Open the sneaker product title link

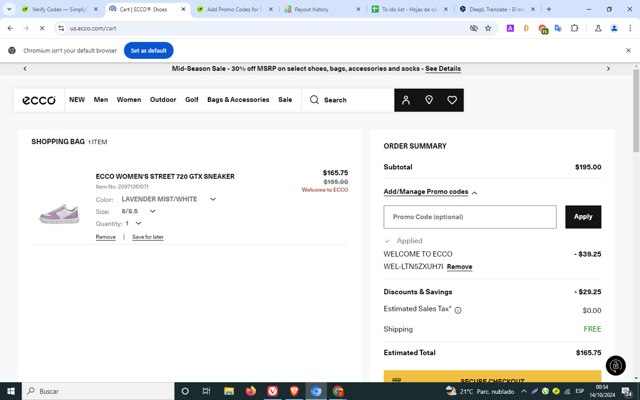[165, 176]
